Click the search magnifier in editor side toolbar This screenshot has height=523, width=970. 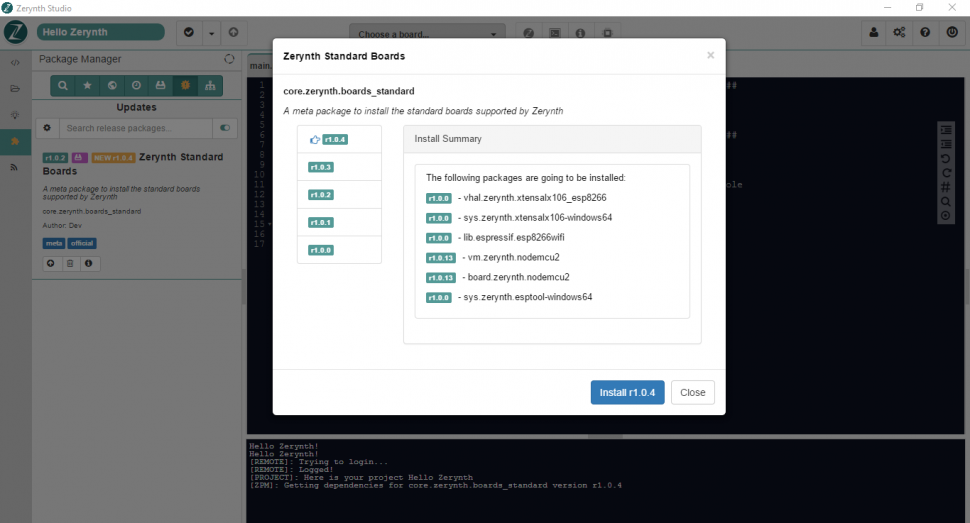946,202
